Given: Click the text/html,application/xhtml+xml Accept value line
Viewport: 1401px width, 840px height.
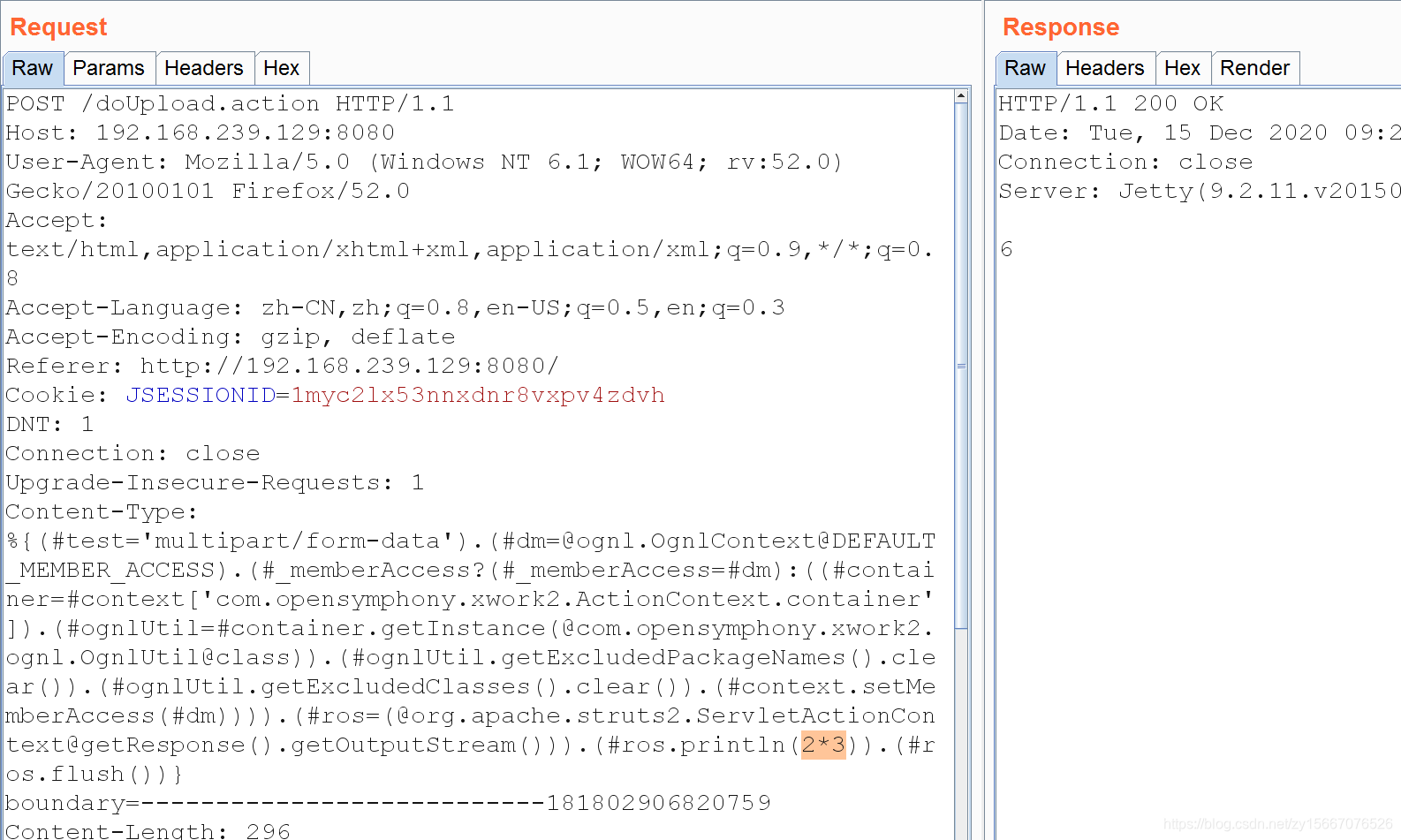Looking at the screenshot, I should (x=469, y=249).
